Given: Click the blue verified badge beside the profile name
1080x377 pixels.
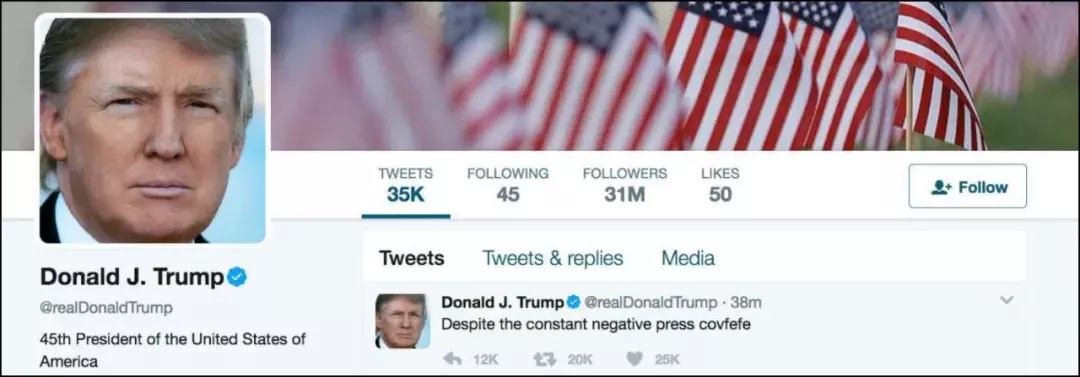Looking at the screenshot, I should coord(237,276).
